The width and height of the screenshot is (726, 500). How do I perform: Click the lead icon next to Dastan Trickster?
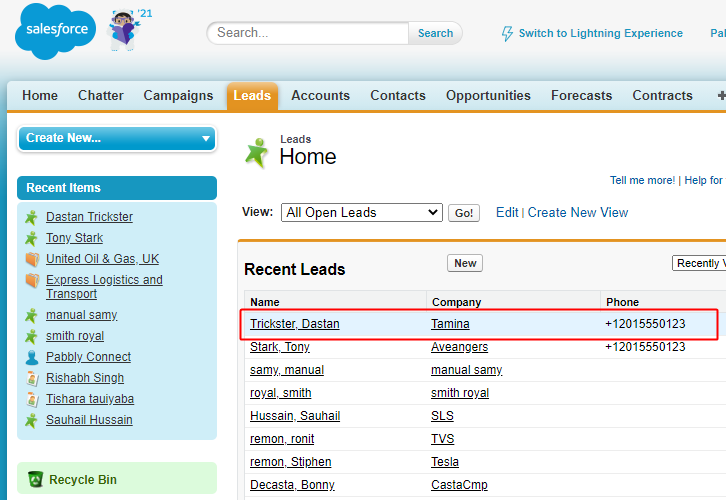pyautogui.click(x=31, y=217)
